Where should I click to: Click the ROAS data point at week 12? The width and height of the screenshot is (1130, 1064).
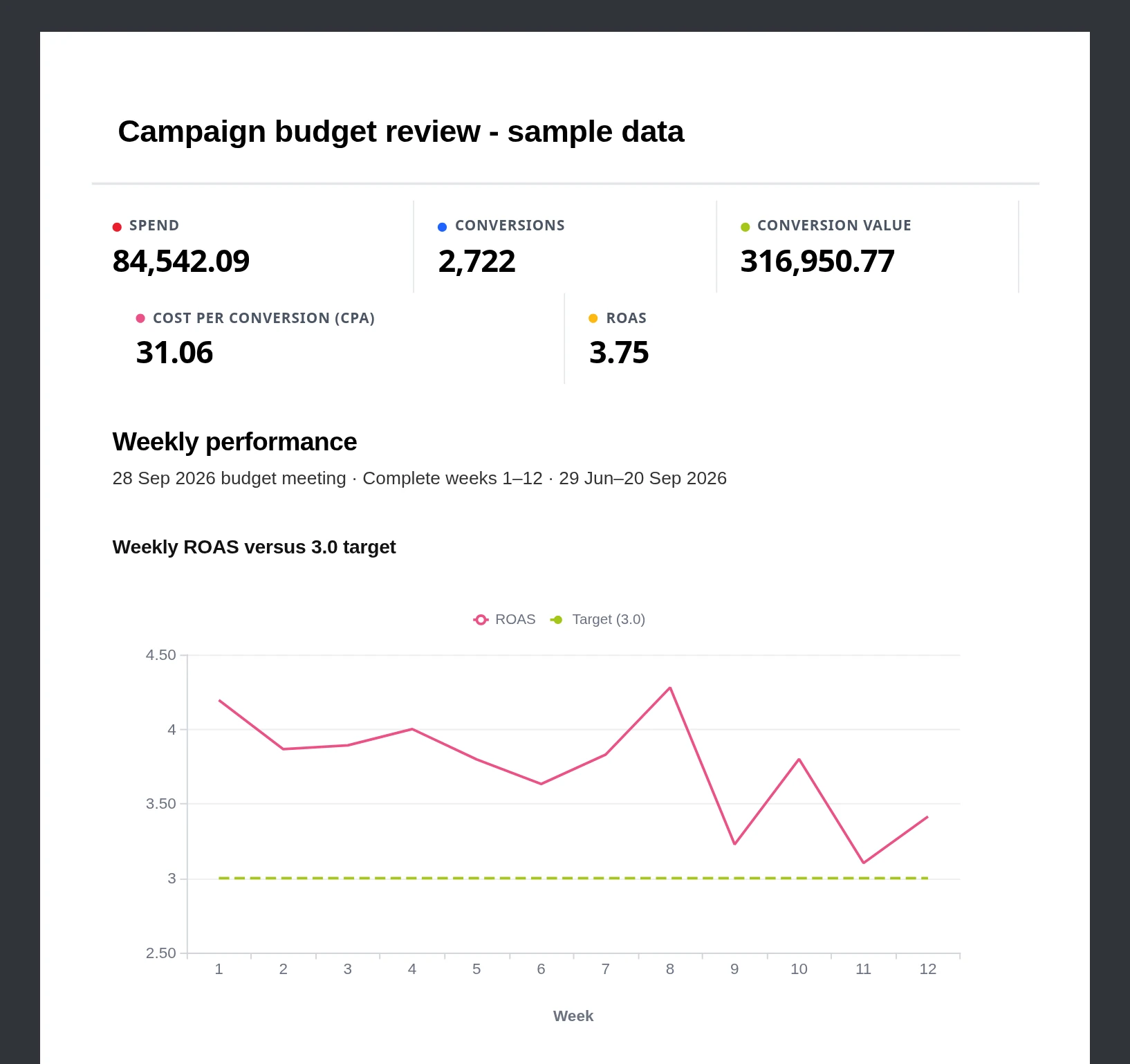click(927, 817)
